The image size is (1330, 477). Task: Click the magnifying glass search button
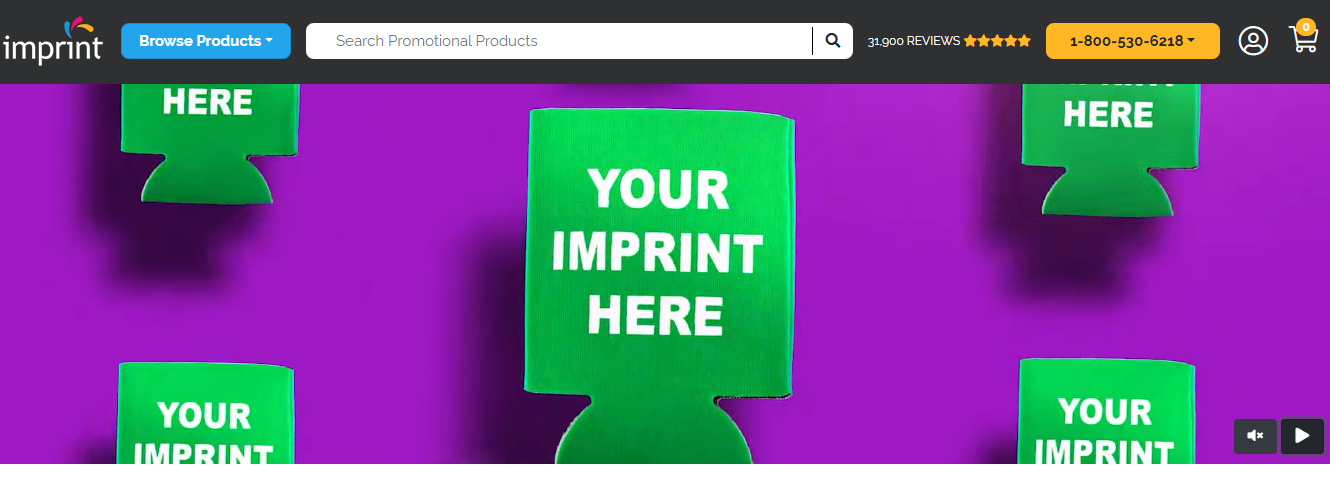click(x=833, y=41)
